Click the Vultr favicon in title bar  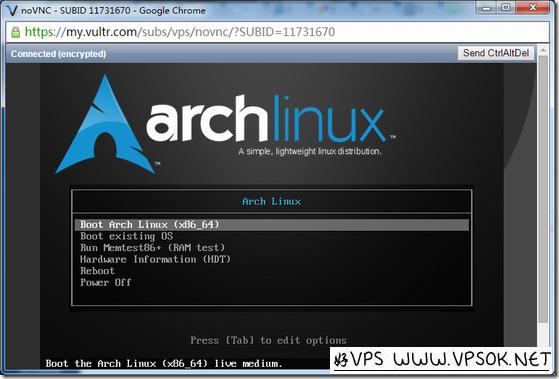click(x=11, y=10)
